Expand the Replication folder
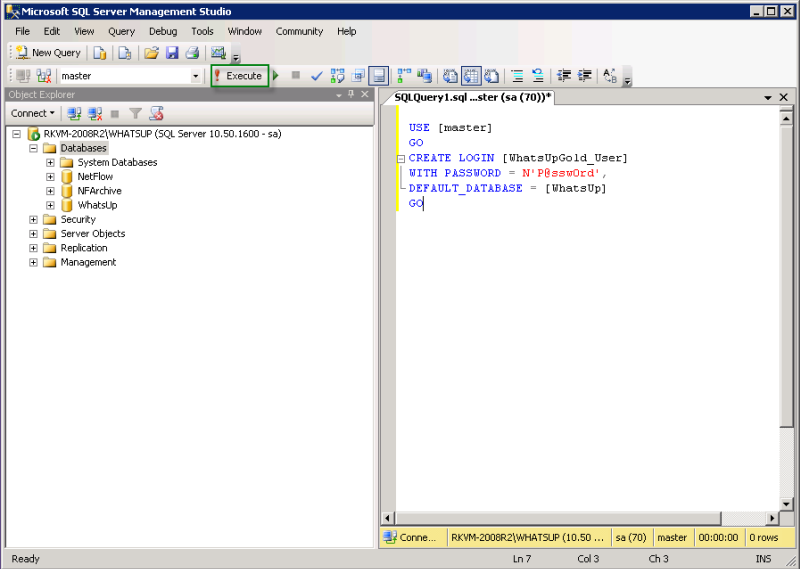This screenshot has width=800, height=569. point(34,248)
